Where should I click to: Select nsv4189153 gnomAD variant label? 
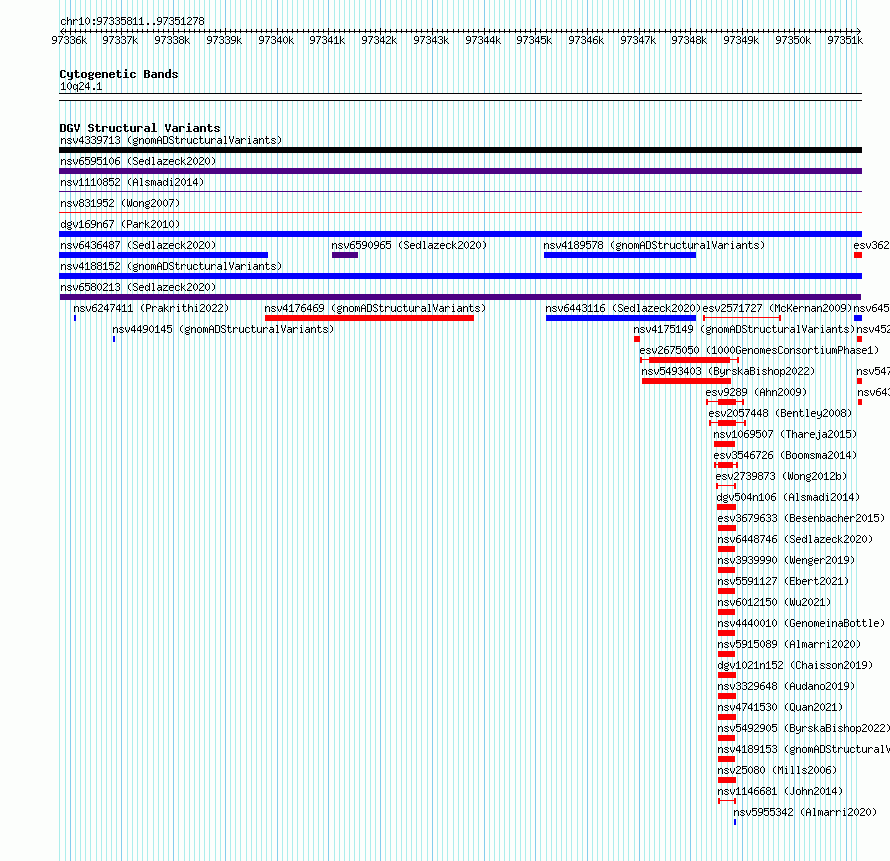pos(803,749)
